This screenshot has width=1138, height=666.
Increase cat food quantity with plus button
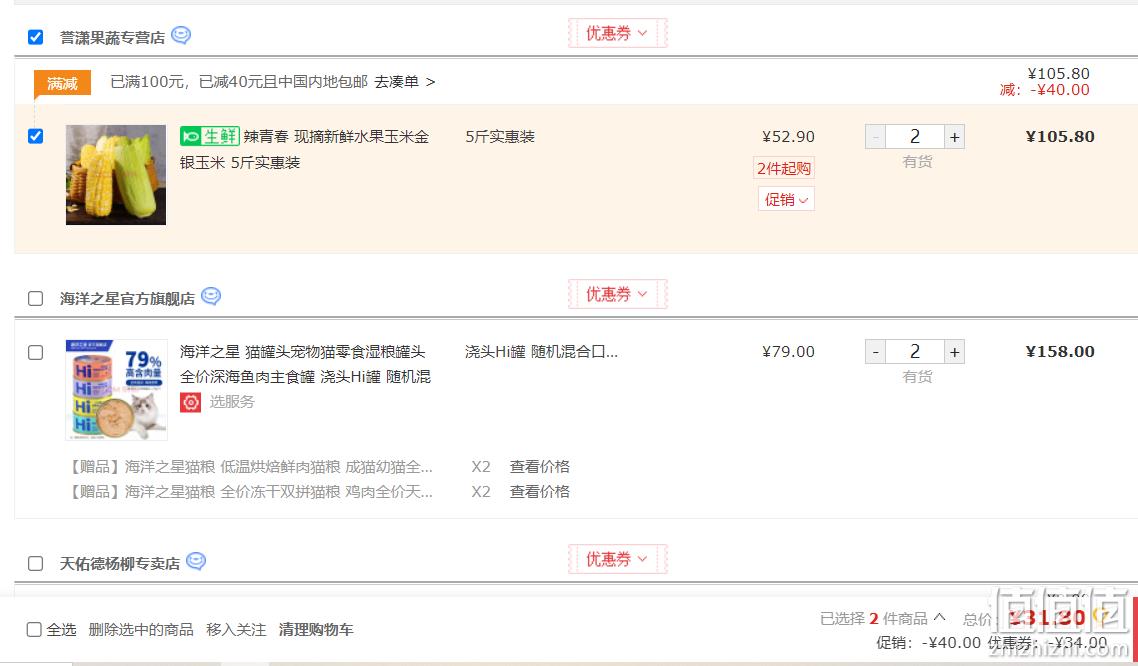click(954, 352)
